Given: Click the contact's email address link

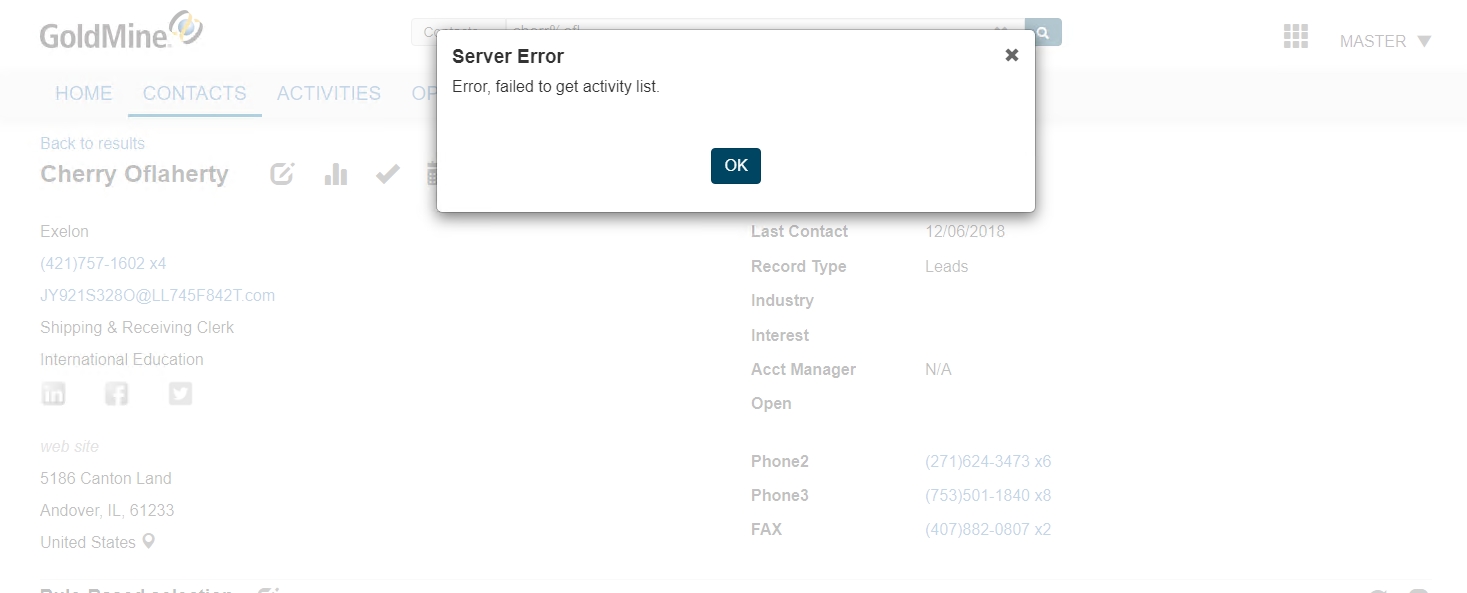Looking at the screenshot, I should click(157, 295).
